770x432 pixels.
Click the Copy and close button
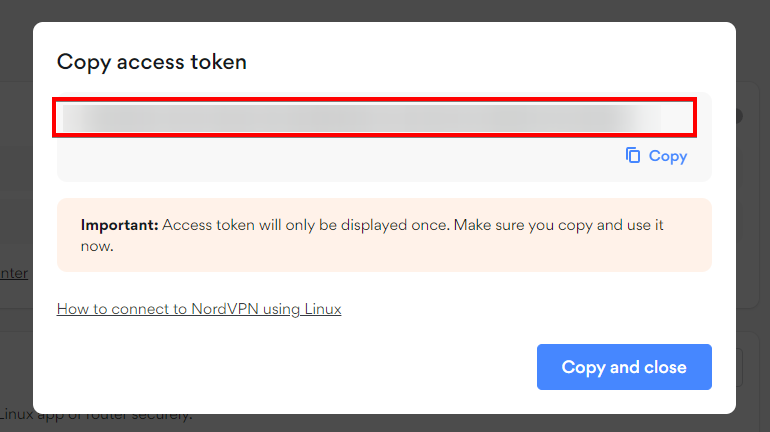624,367
